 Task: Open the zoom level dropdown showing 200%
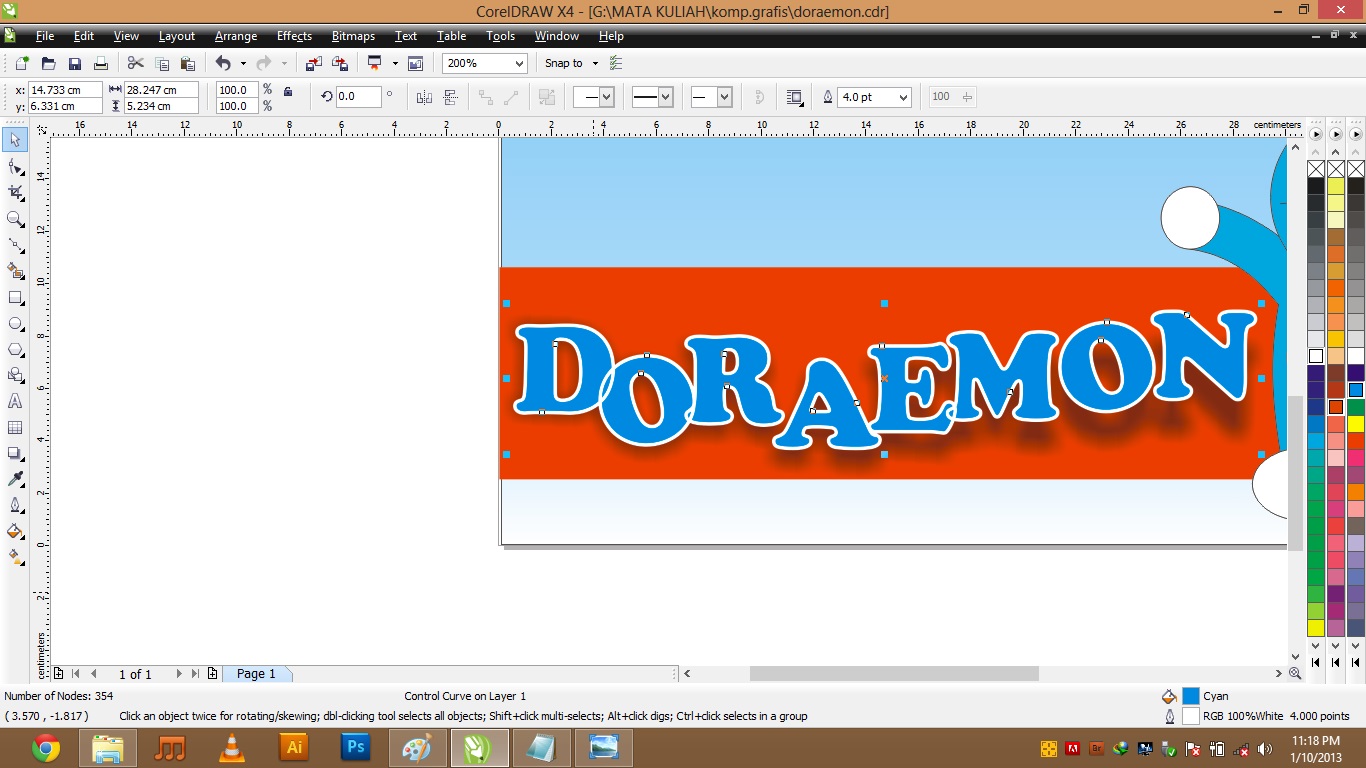[519, 63]
